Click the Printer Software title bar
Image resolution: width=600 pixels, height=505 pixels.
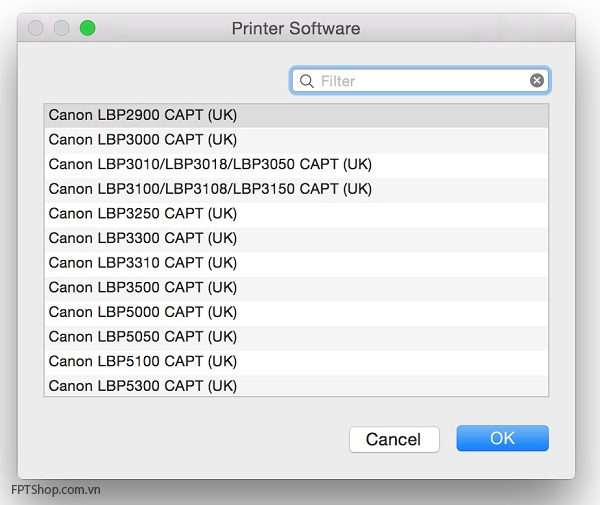[x=296, y=28]
